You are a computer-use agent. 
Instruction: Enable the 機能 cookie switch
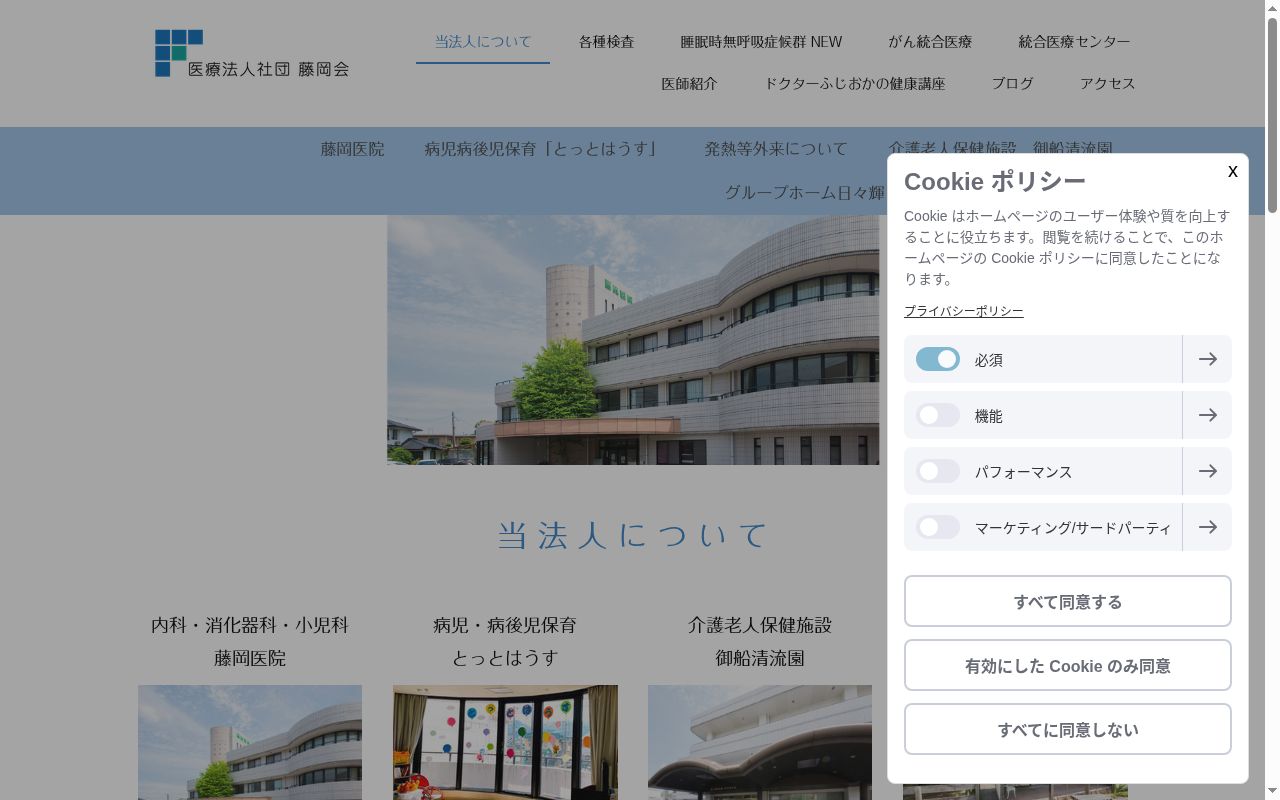[x=938, y=415]
